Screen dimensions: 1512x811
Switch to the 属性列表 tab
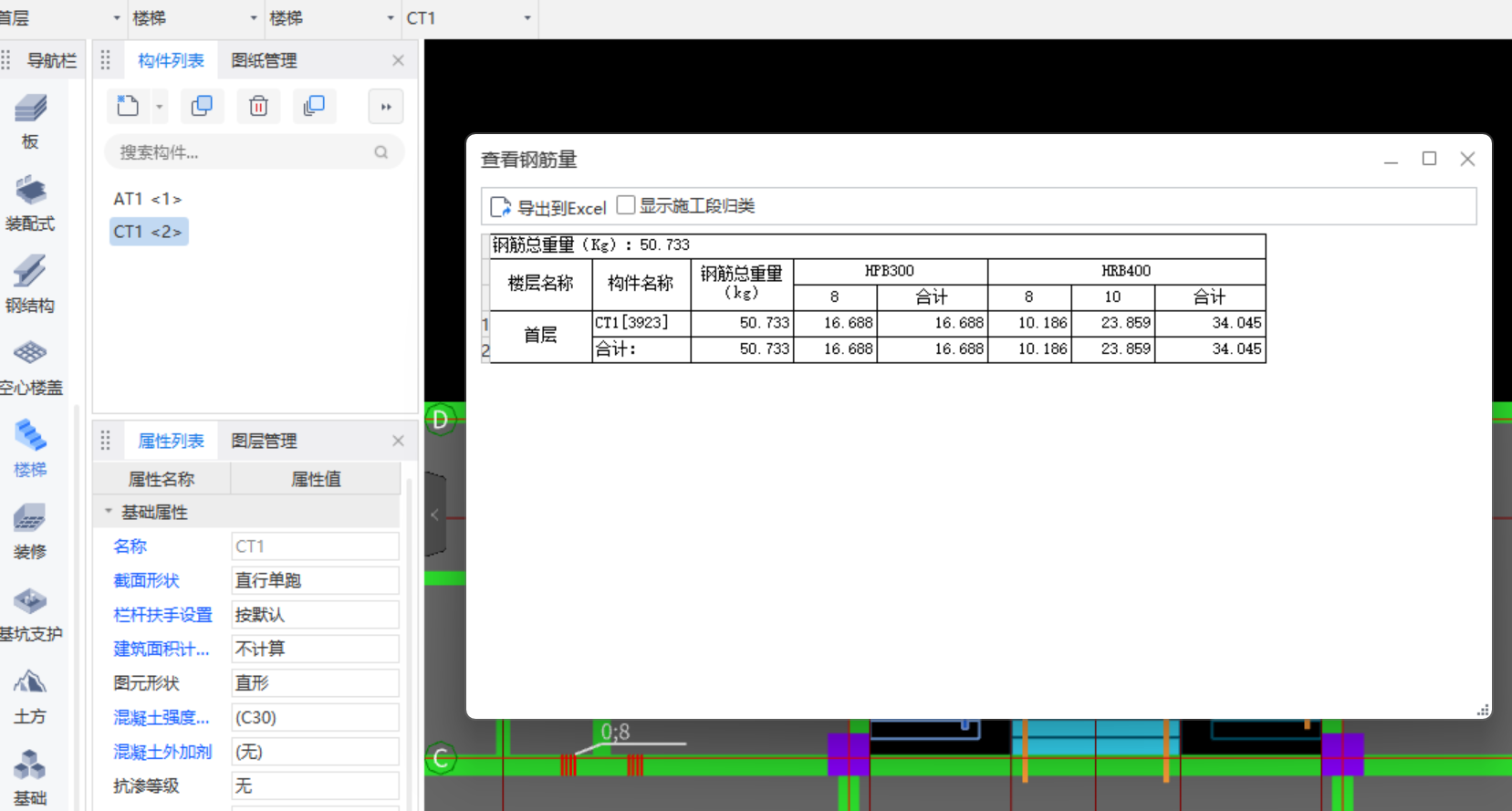tap(171, 441)
